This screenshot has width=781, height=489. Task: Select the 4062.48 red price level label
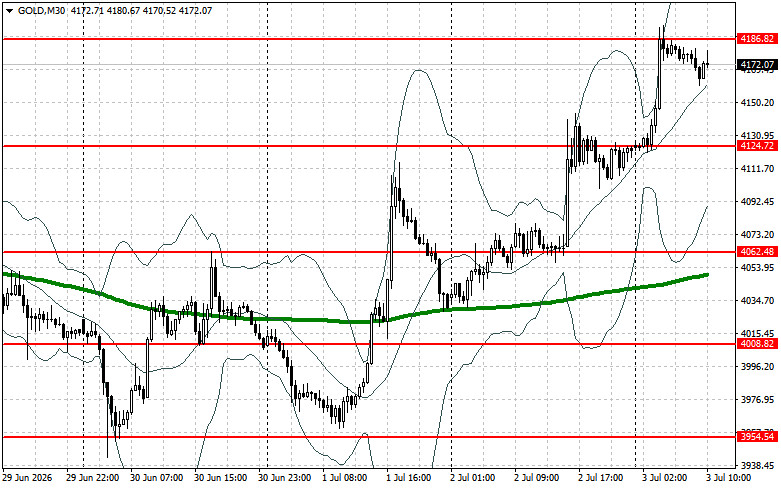pyautogui.click(x=757, y=252)
